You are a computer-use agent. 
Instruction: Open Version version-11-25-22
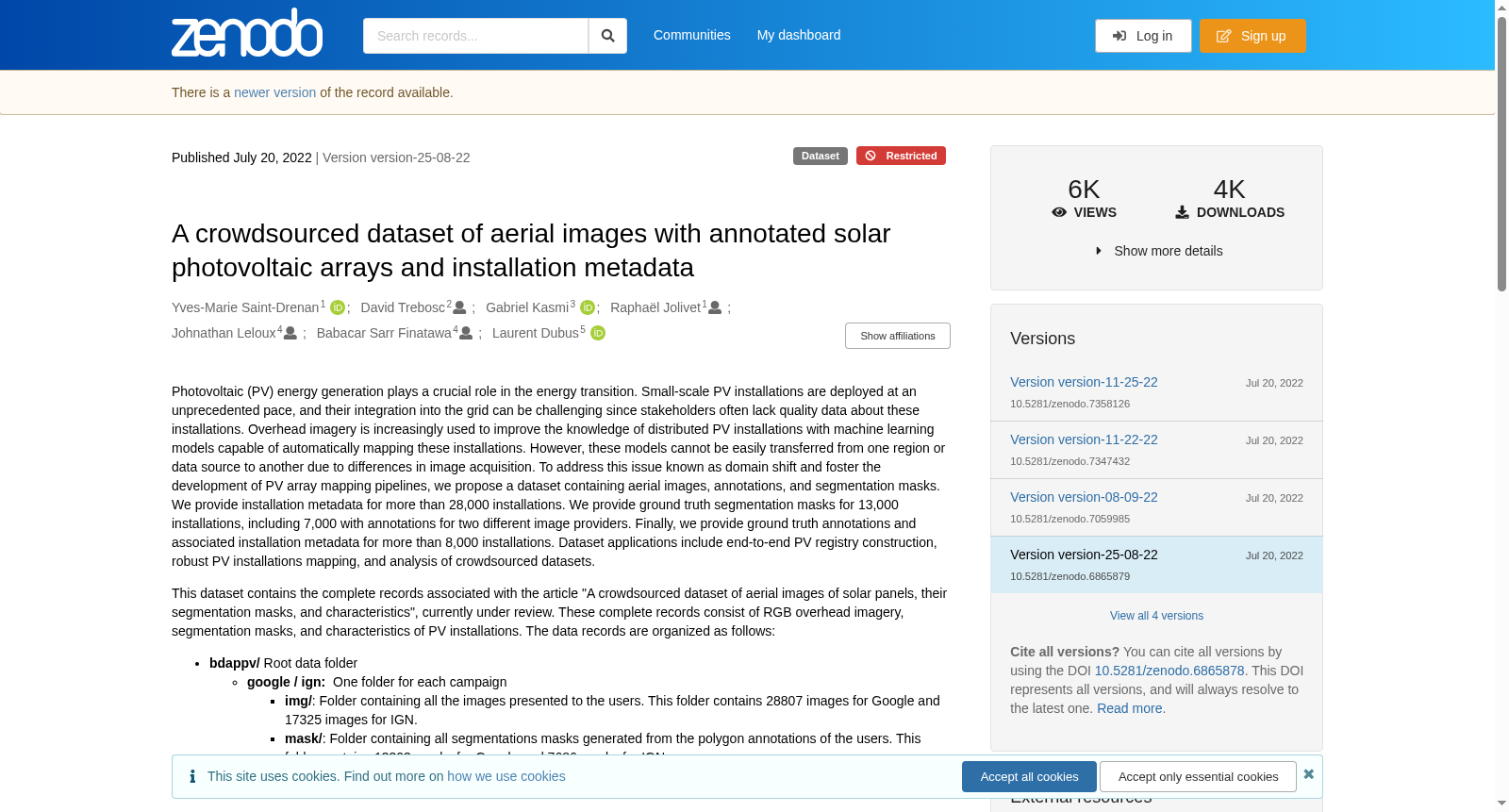click(1084, 382)
